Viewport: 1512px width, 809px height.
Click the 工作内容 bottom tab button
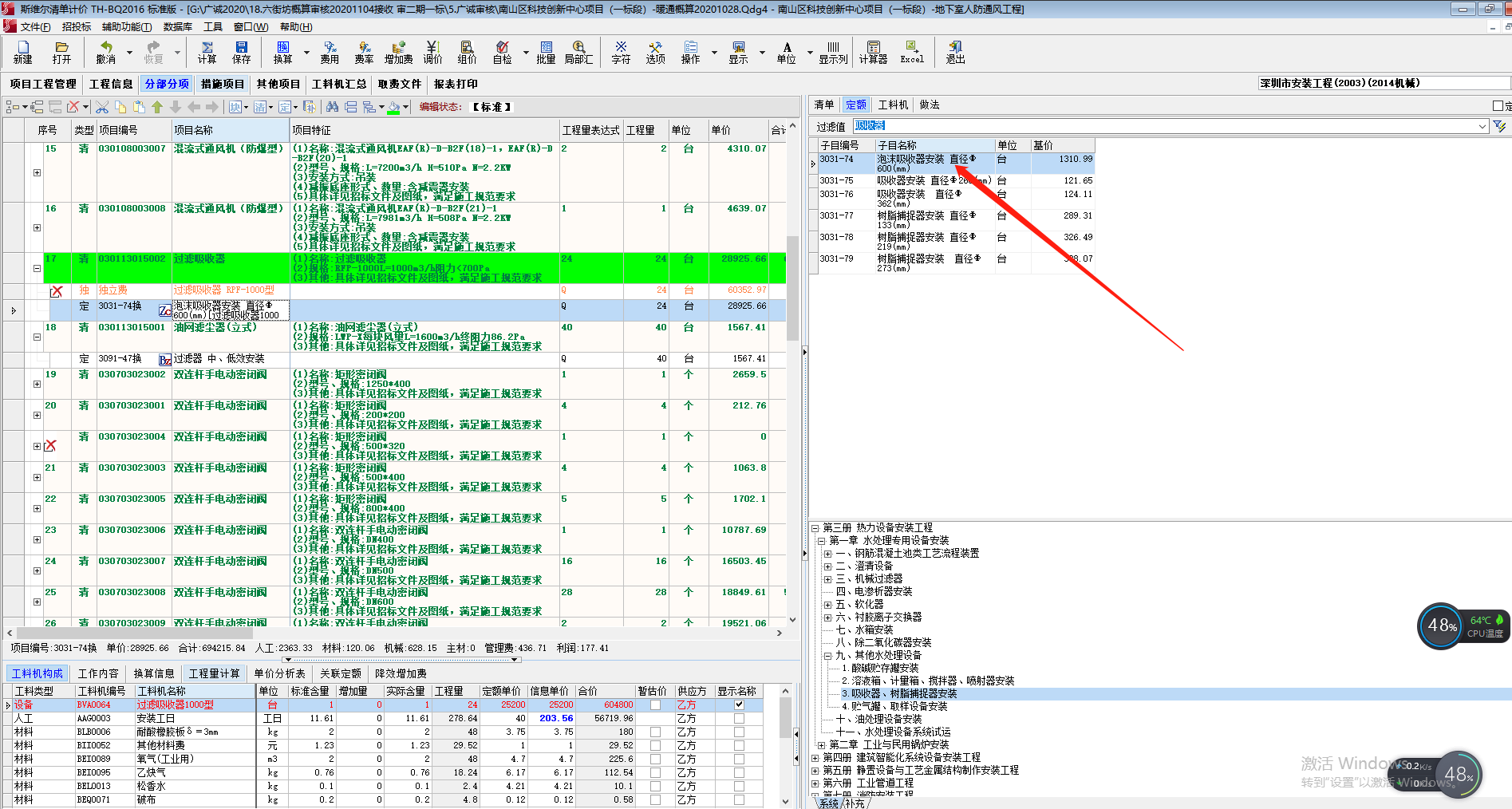click(98, 674)
